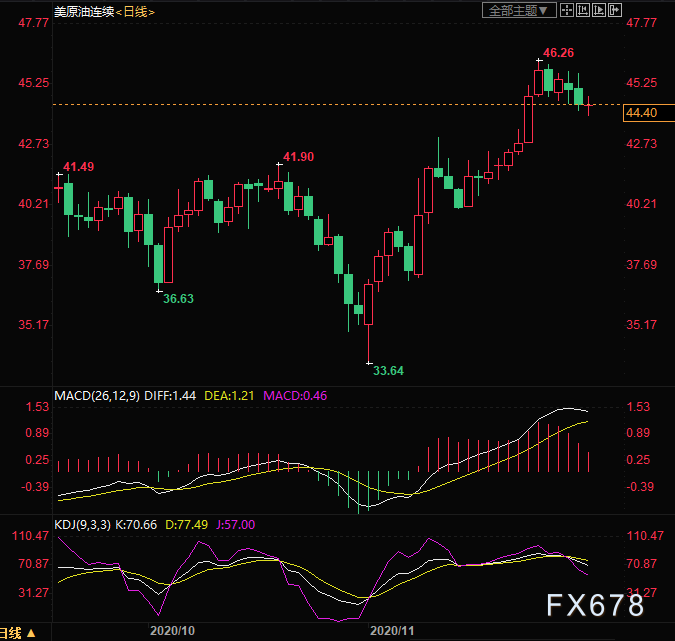Click the 2020/10 date label on time axis
Viewport: 675px width, 641px height.
[x=171, y=632]
